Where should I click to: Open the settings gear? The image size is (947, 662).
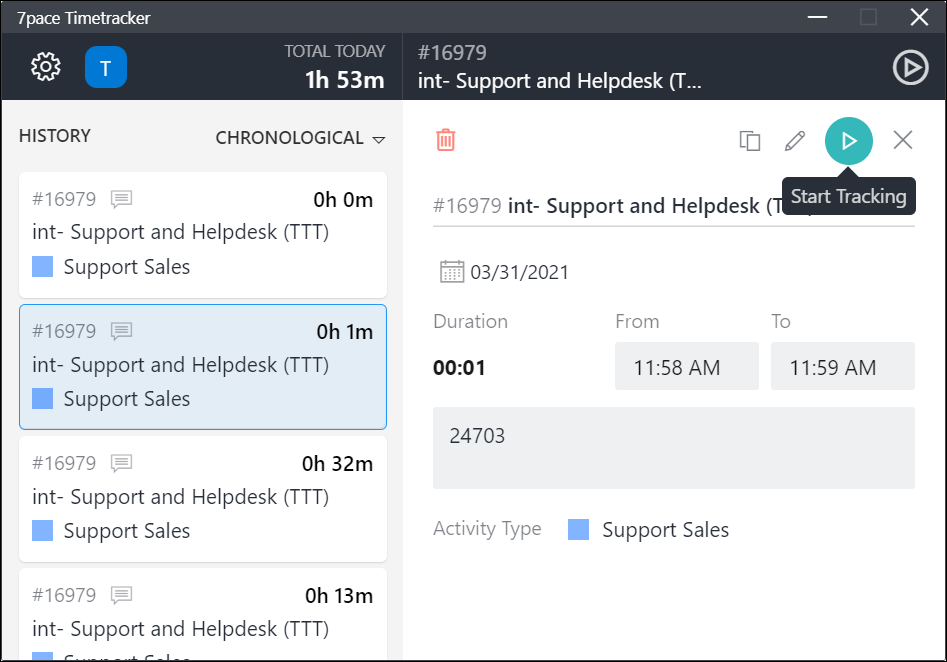pos(46,66)
